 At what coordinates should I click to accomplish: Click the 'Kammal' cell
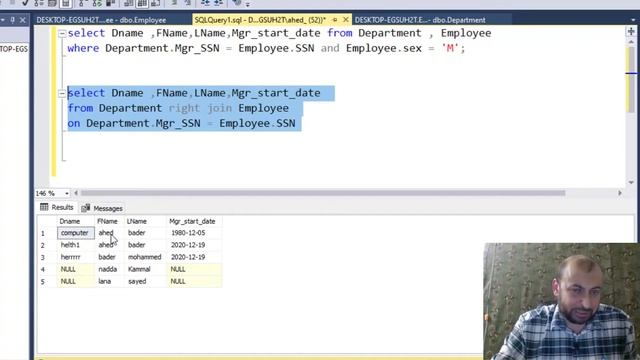coord(145,269)
